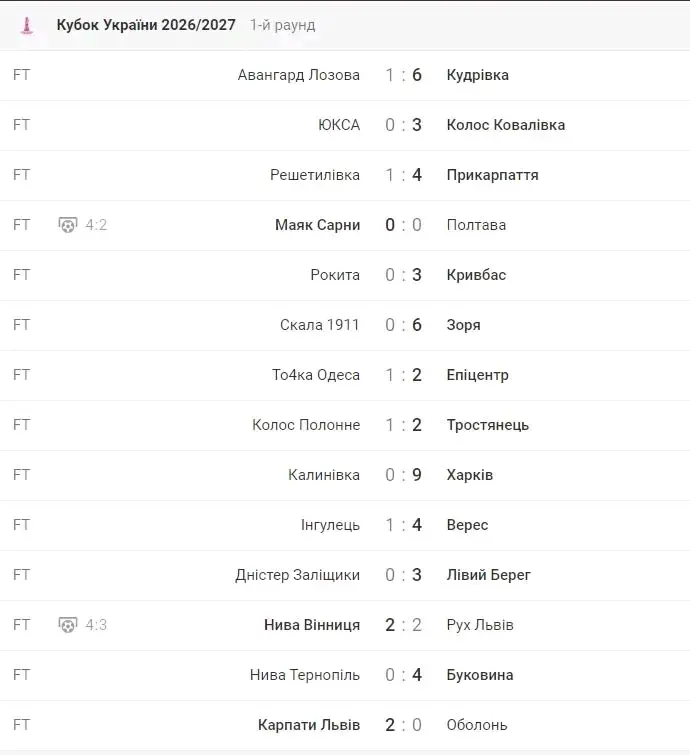Open the Кубок України 2026/2027 competition title
This screenshot has height=755, width=690.
[146, 25]
